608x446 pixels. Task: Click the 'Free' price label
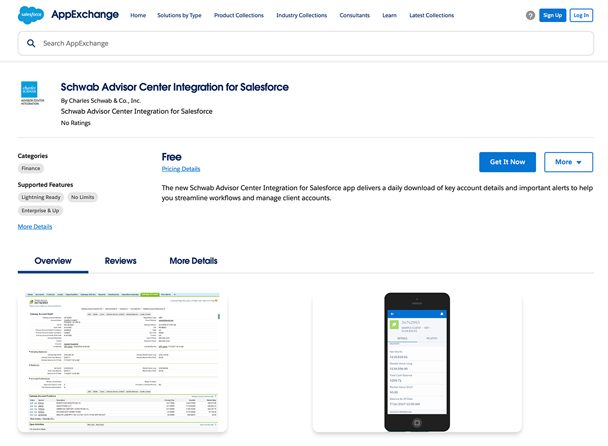(x=171, y=157)
